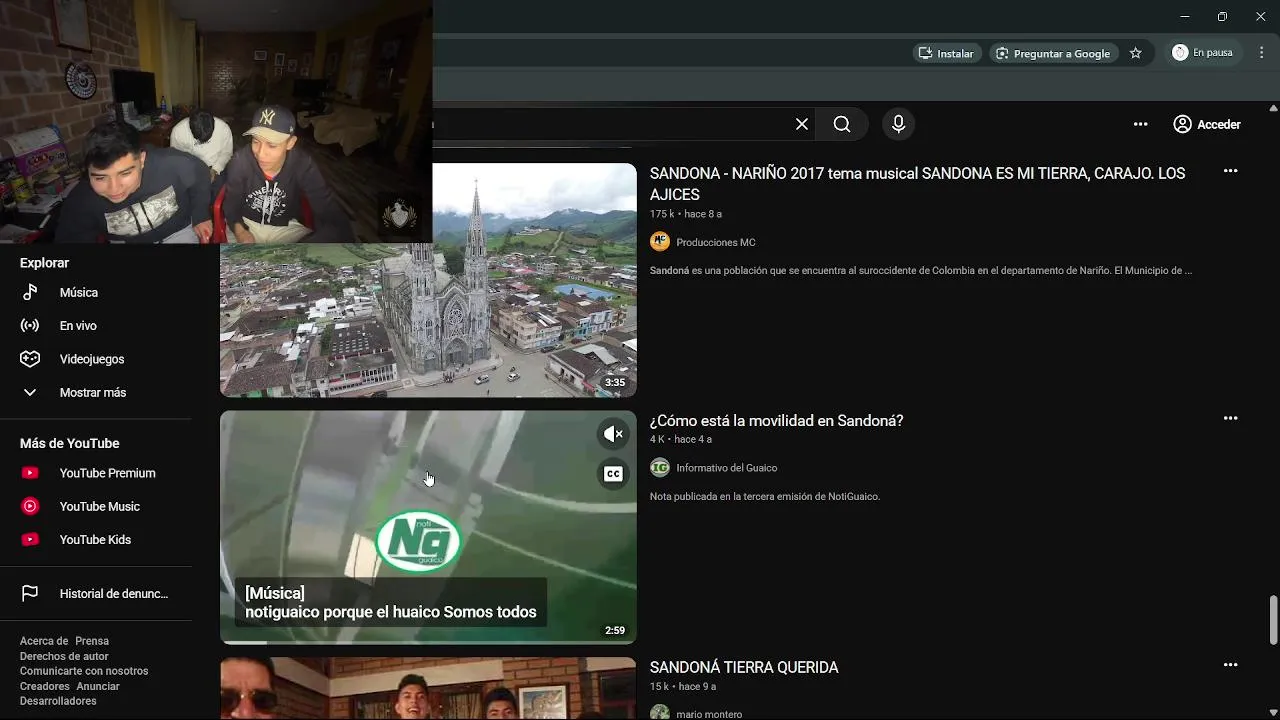Screen dimensions: 1280x720
Task: Sign in with the Acceder button
Action: coord(1207,124)
